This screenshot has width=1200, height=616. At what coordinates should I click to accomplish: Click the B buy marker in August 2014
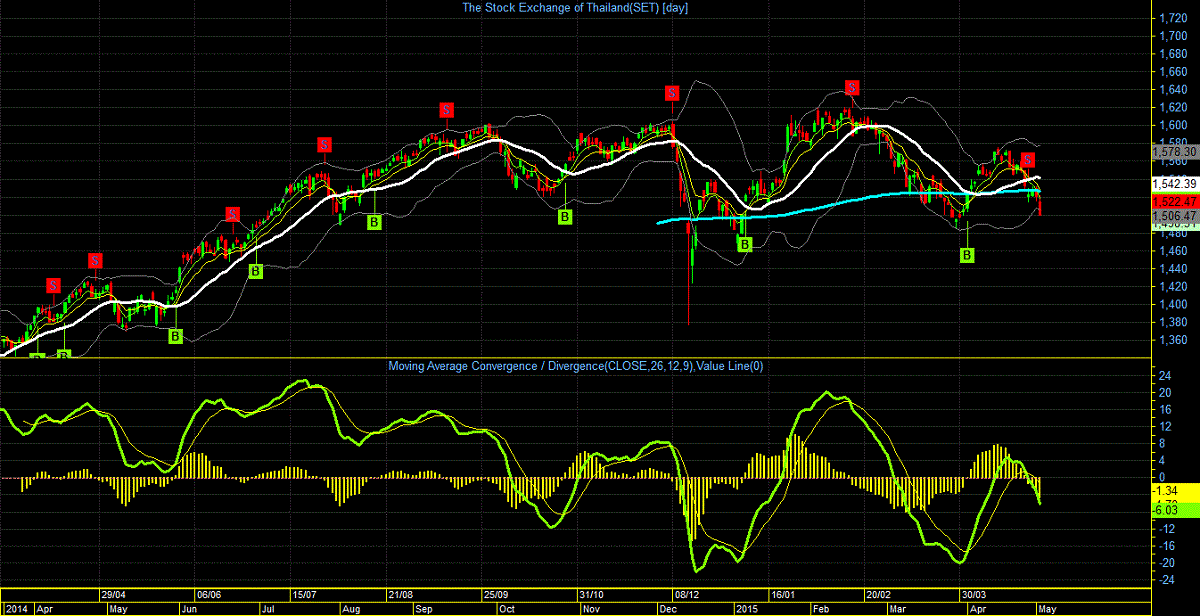373,222
